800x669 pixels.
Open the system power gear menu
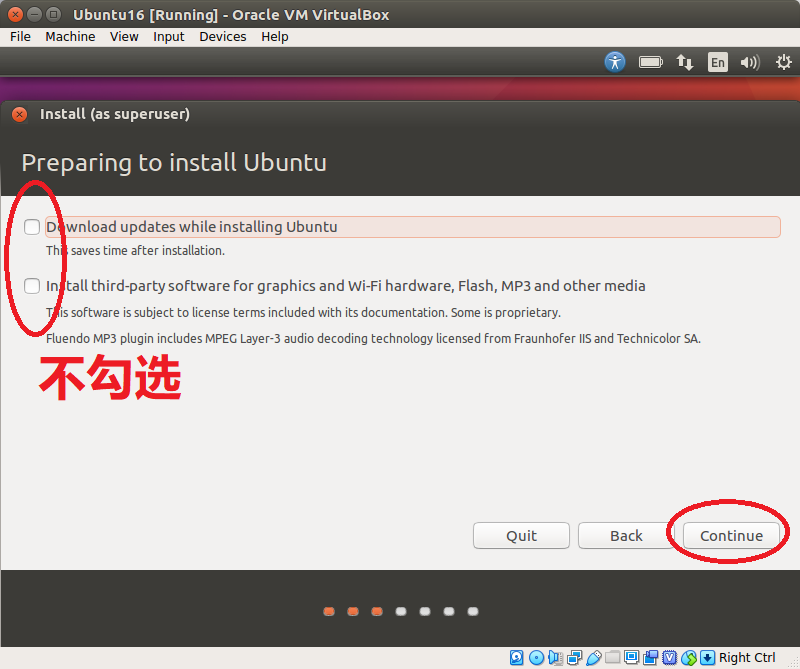(x=784, y=62)
